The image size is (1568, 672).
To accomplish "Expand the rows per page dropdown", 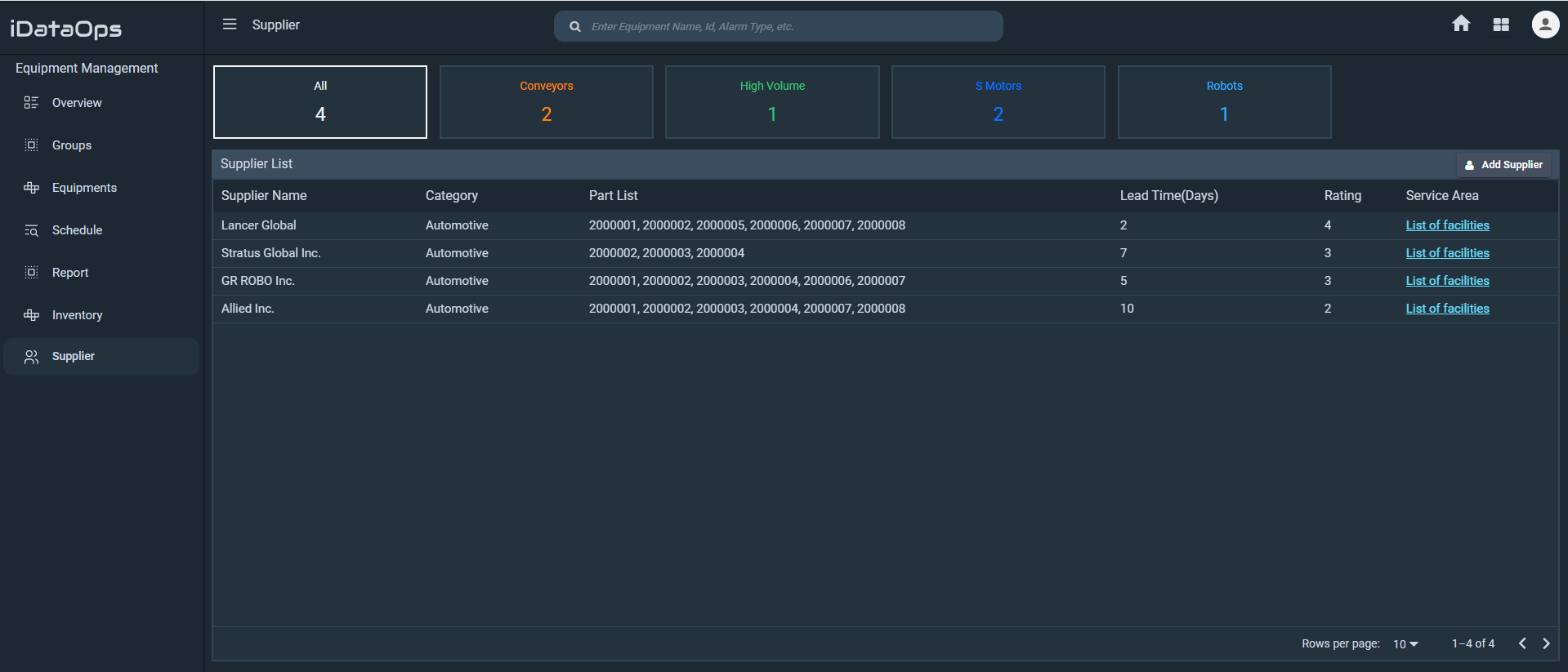I will click(1405, 644).
